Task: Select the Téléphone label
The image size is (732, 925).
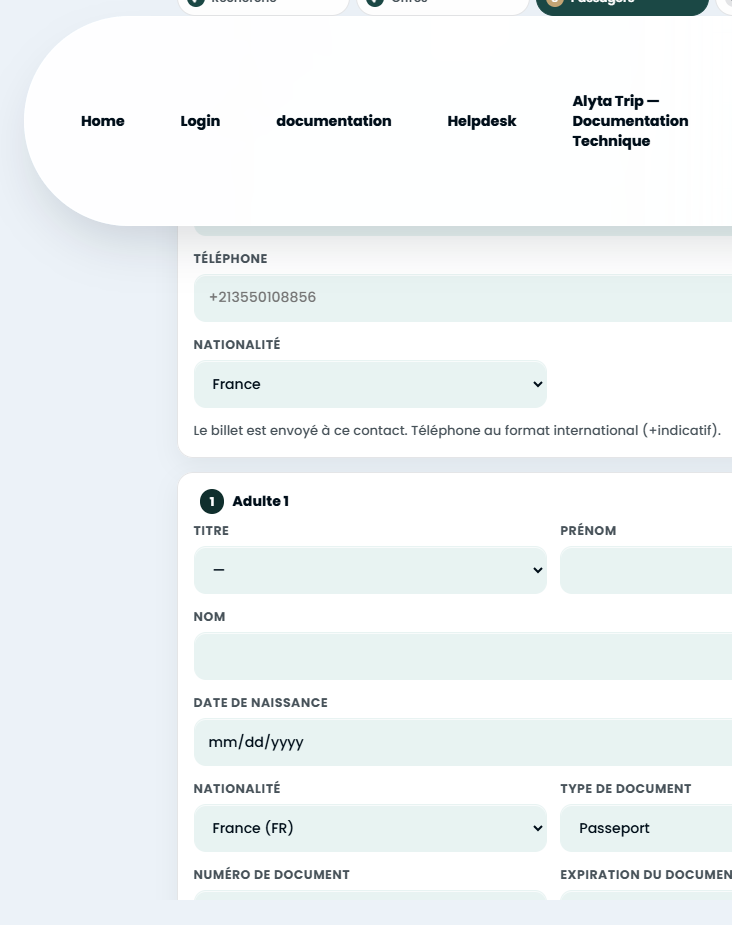Action: click(x=230, y=258)
